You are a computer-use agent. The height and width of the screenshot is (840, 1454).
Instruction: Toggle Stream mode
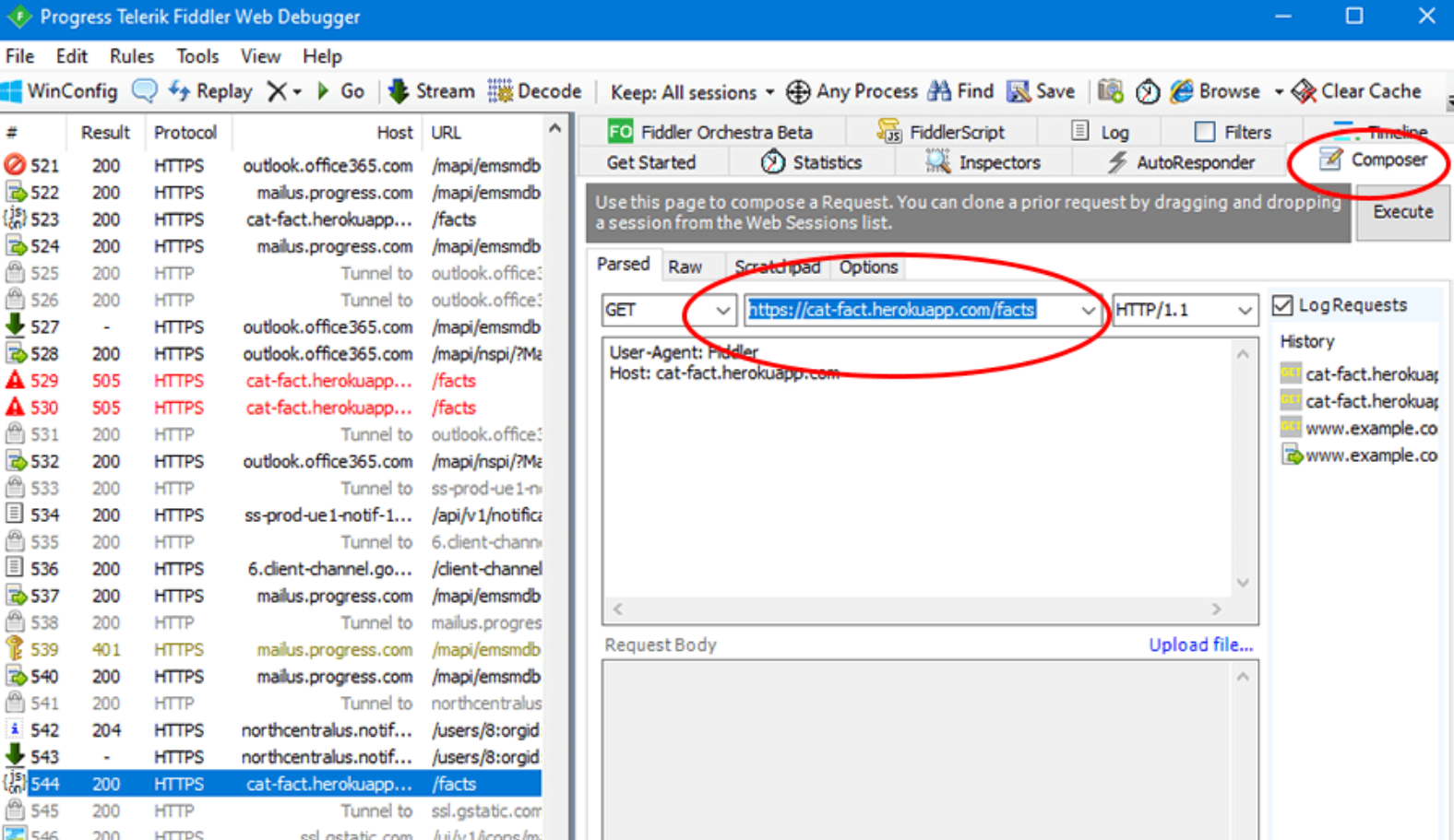[x=431, y=91]
